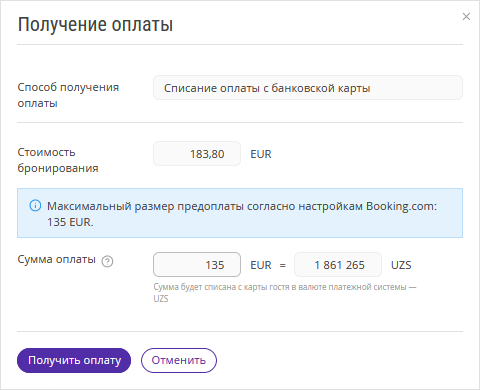Close the payment dialog with the X icon

(466, 17)
